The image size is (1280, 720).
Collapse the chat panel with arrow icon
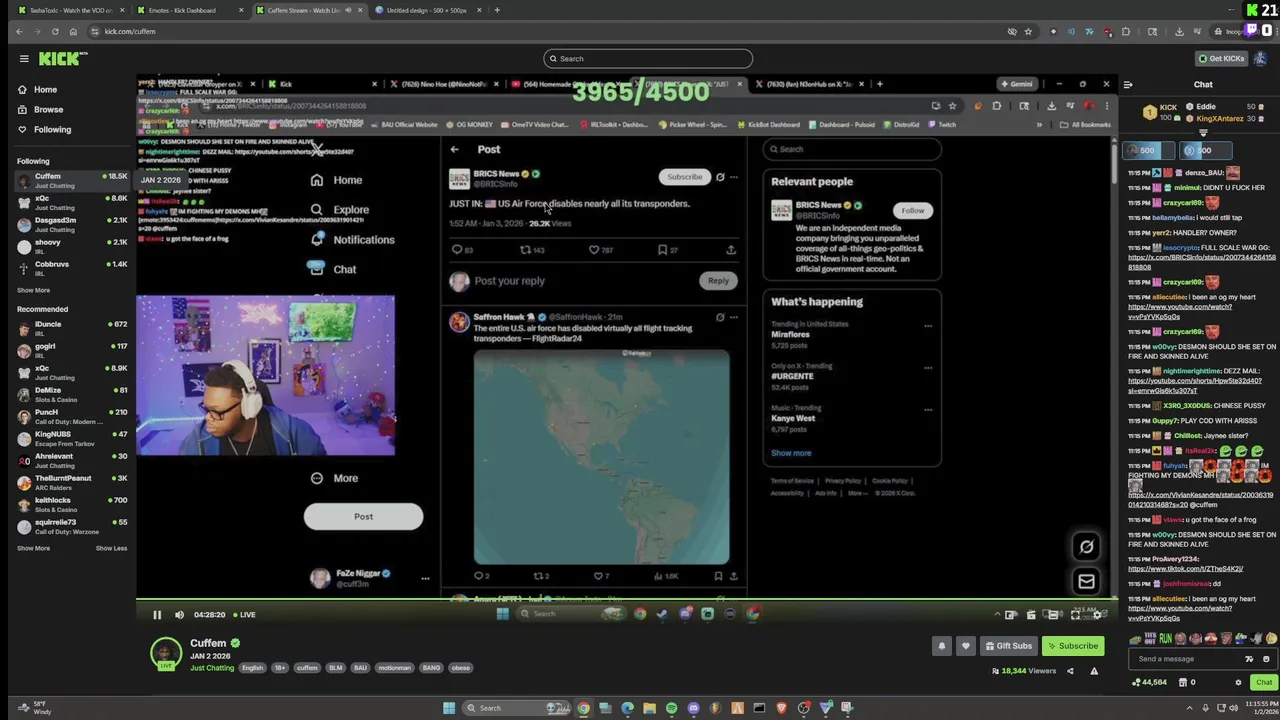coord(1128,85)
